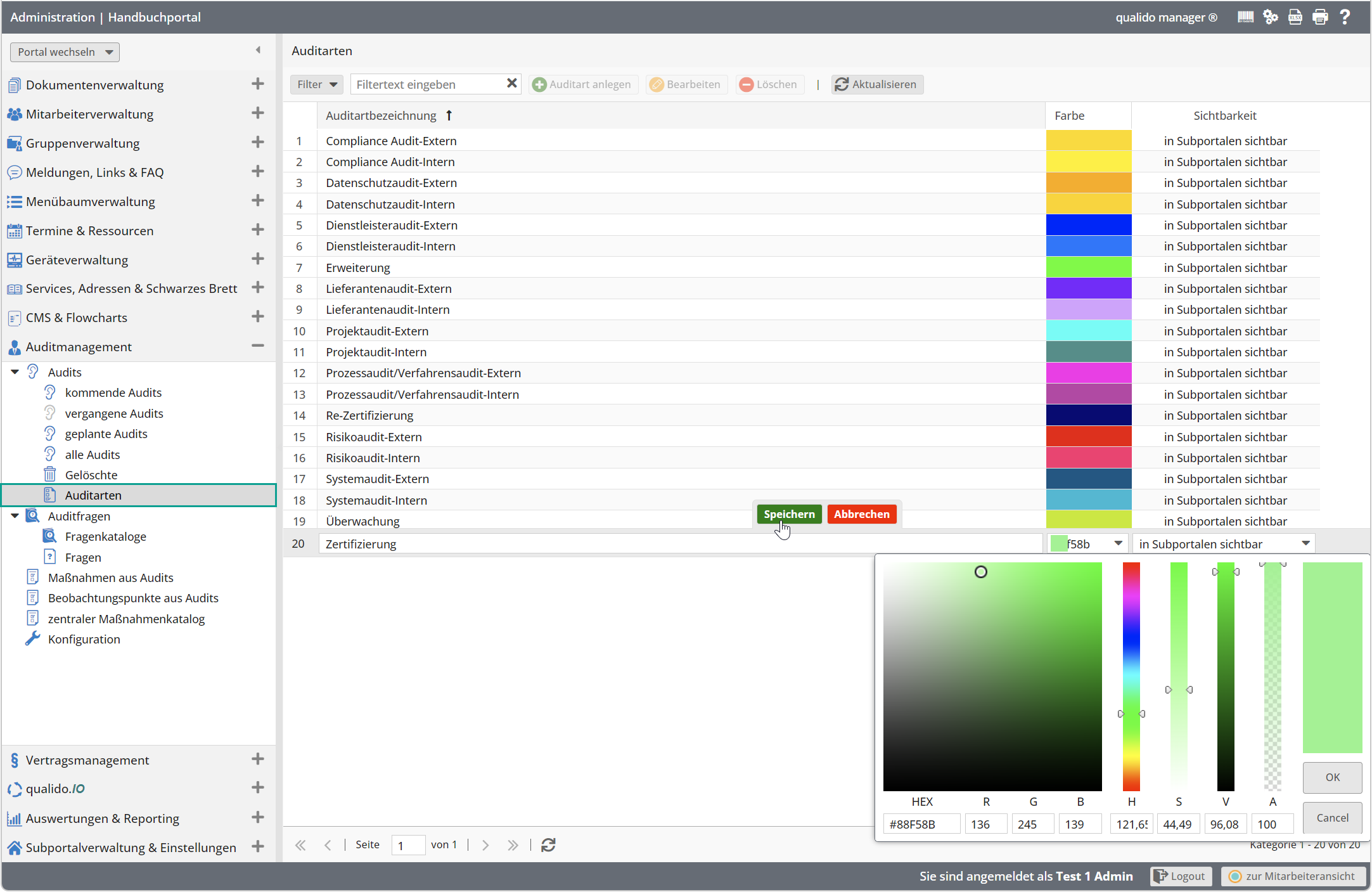Click the hue slider bar

tap(1131, 676)
